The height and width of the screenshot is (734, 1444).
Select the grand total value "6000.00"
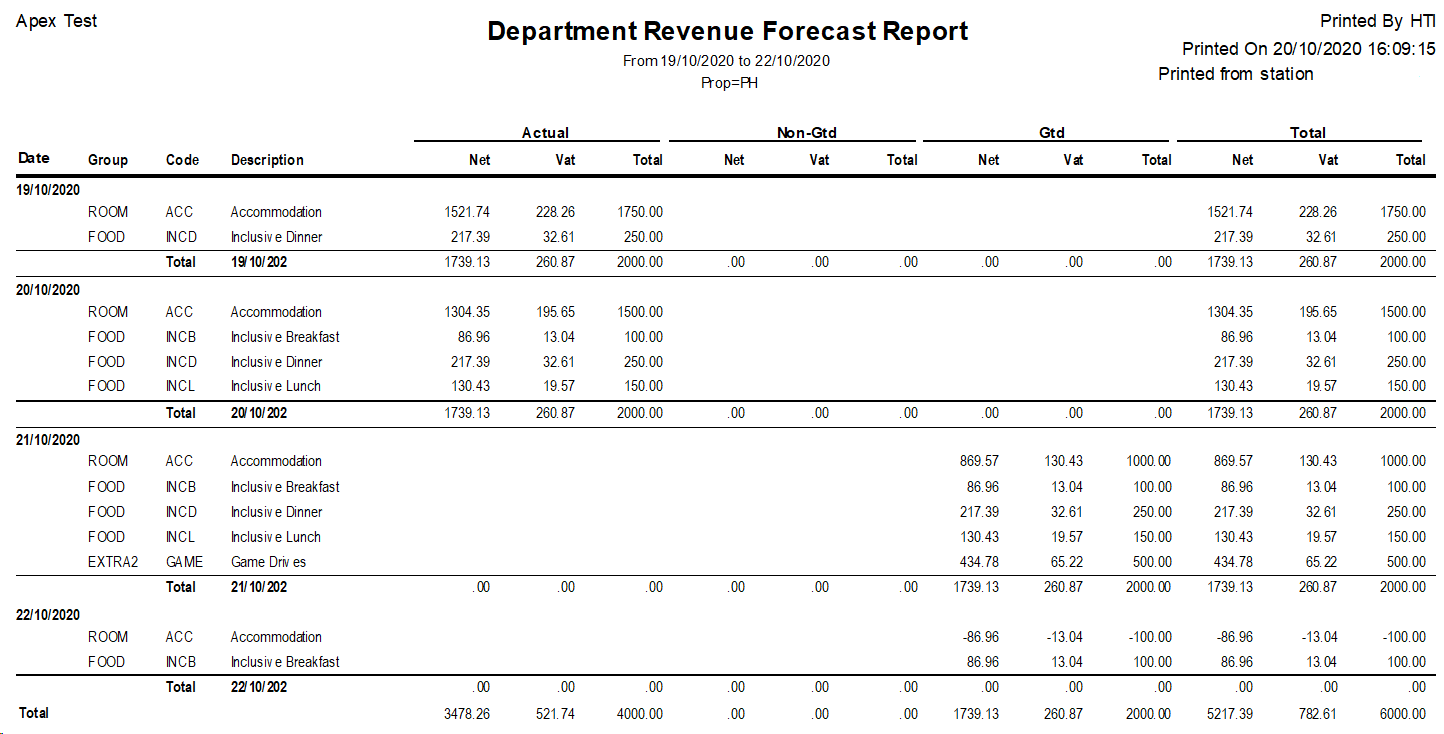click(x=1403, y=714)
